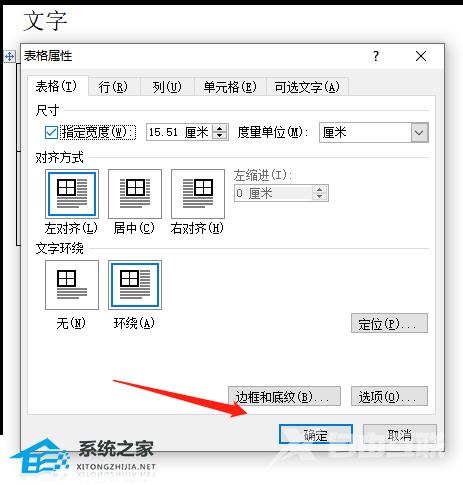Select the right alignment (右对齐) icon
This screenshot has width=463, height=485.
coord(198,194)
